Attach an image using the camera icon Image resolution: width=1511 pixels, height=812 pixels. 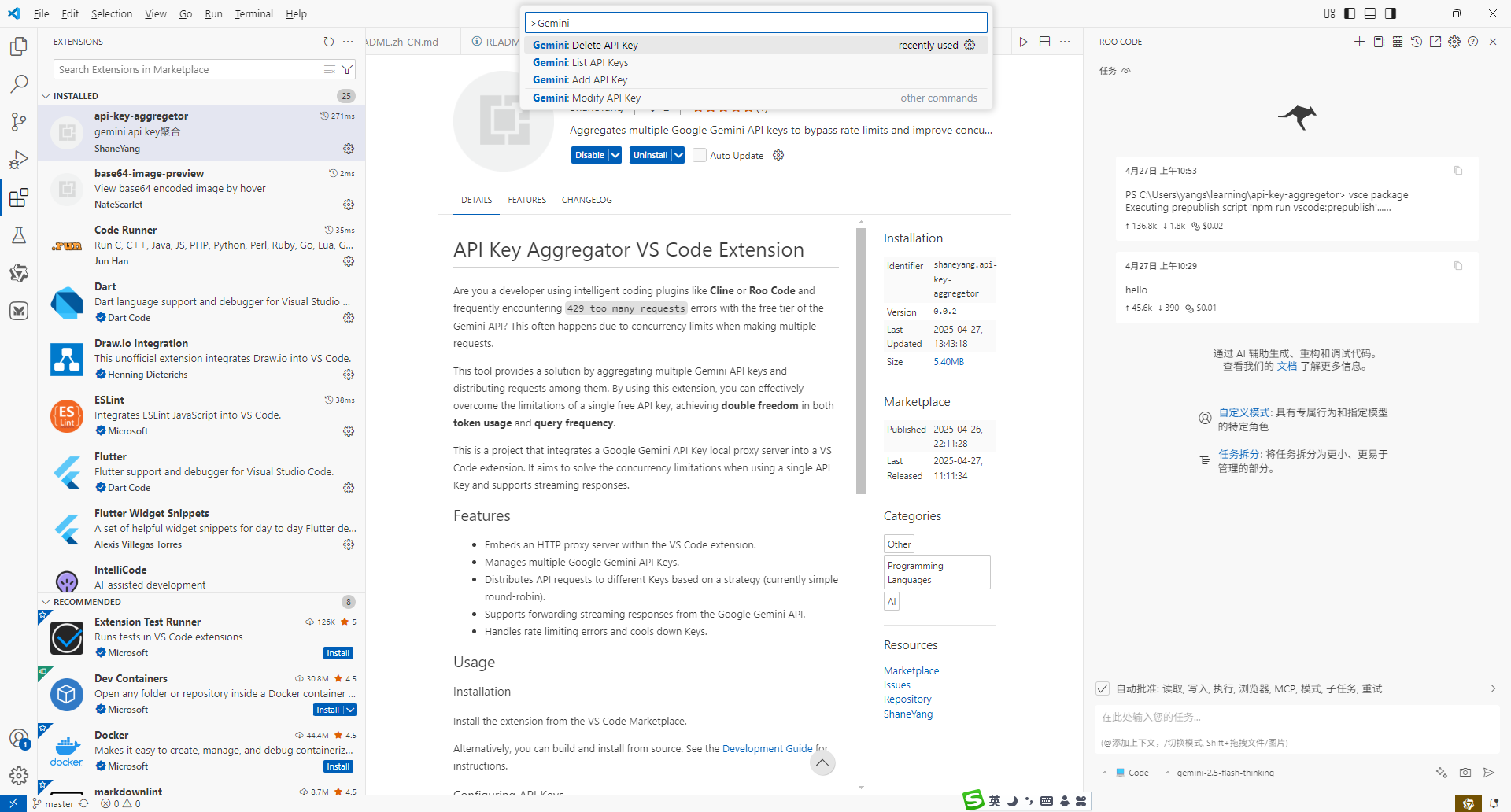click(x=1465, y=773)
